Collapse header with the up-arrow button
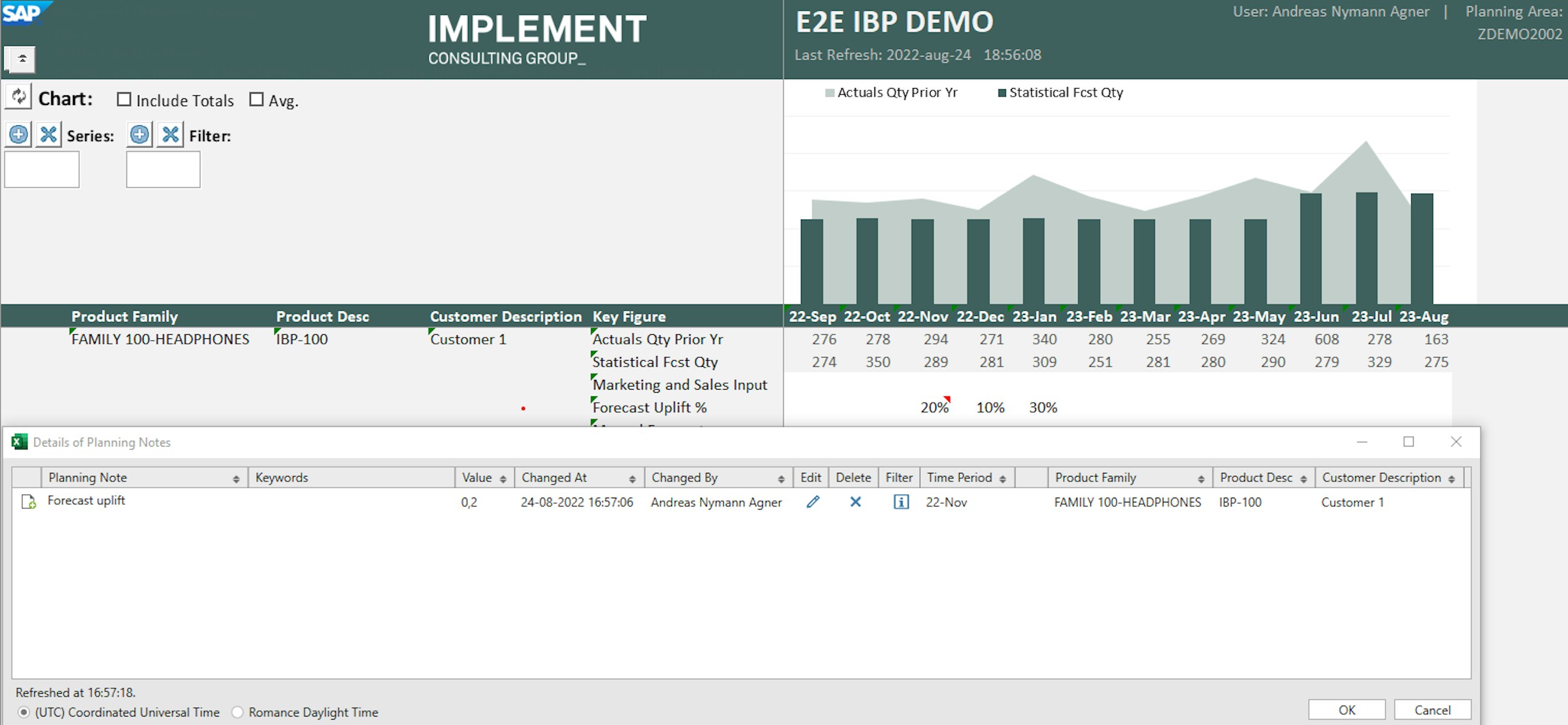 click(22, 59)
